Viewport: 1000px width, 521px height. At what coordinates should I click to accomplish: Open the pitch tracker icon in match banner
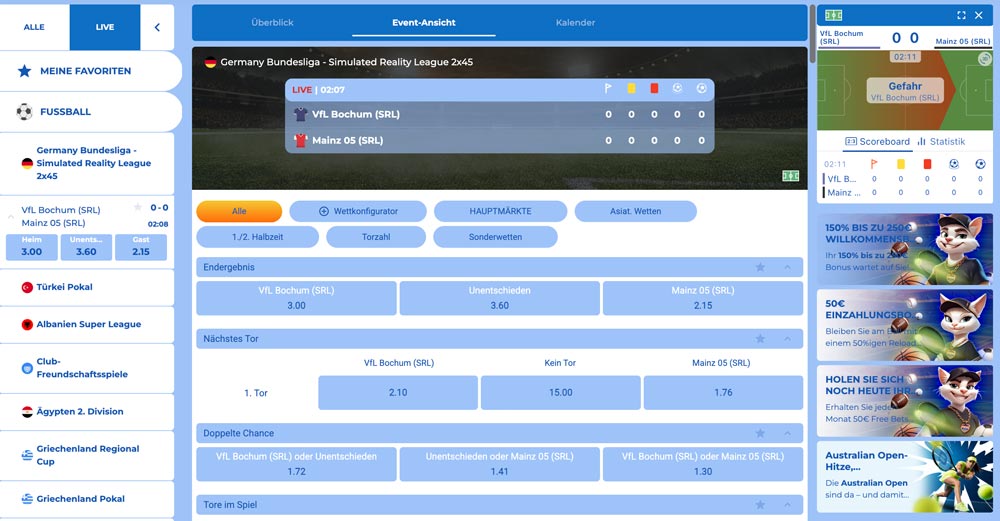791,176
